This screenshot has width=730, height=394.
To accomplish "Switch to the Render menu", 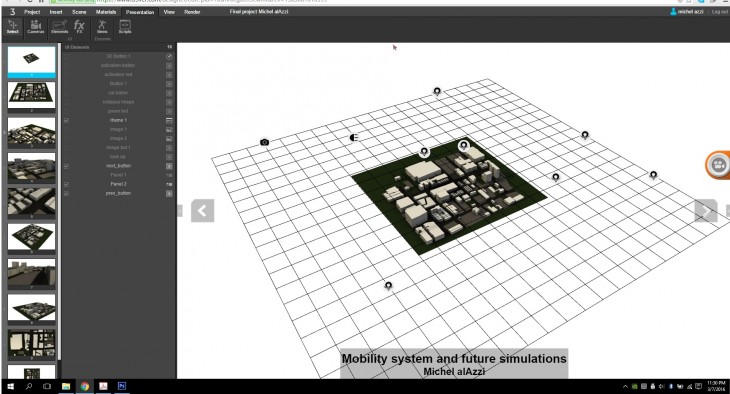I will [x=192, y=12].
